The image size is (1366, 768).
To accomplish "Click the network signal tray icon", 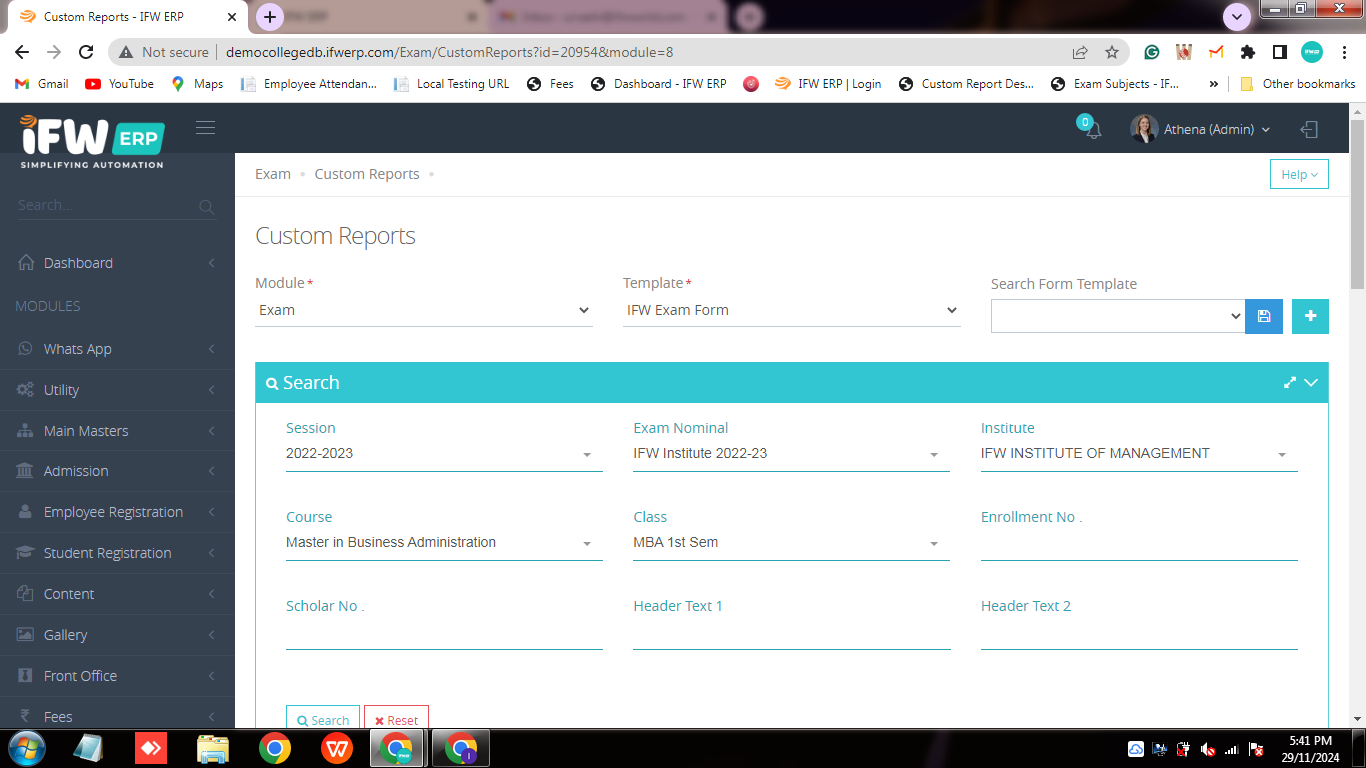I will point(1231,749).
